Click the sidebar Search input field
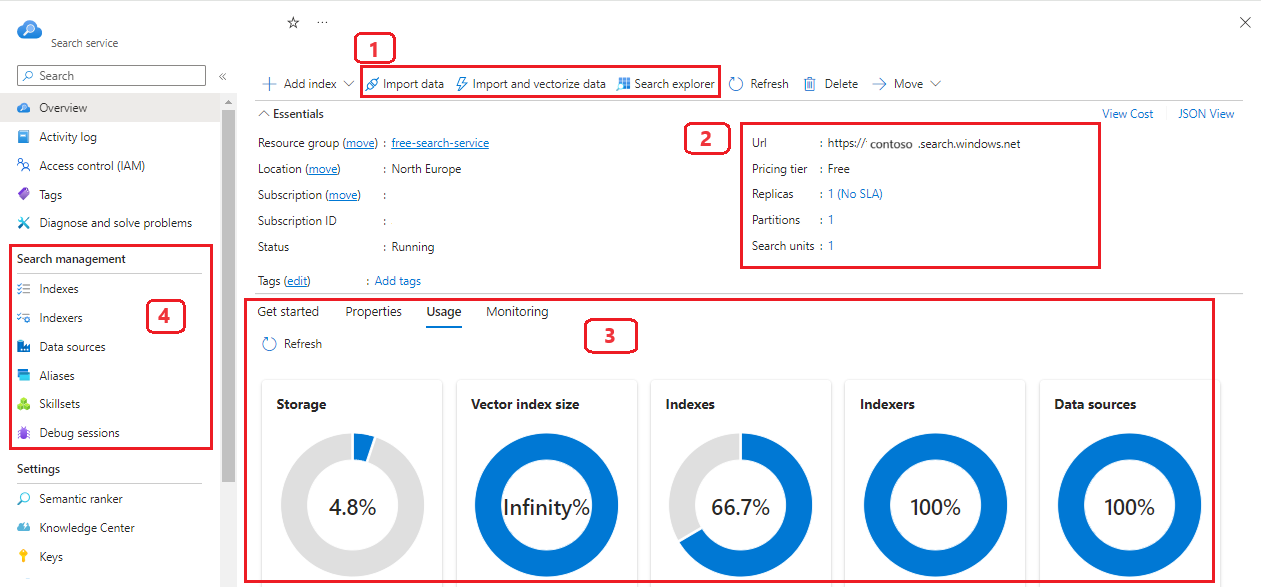Screen dimensions: 1261x587 (111, 76)
